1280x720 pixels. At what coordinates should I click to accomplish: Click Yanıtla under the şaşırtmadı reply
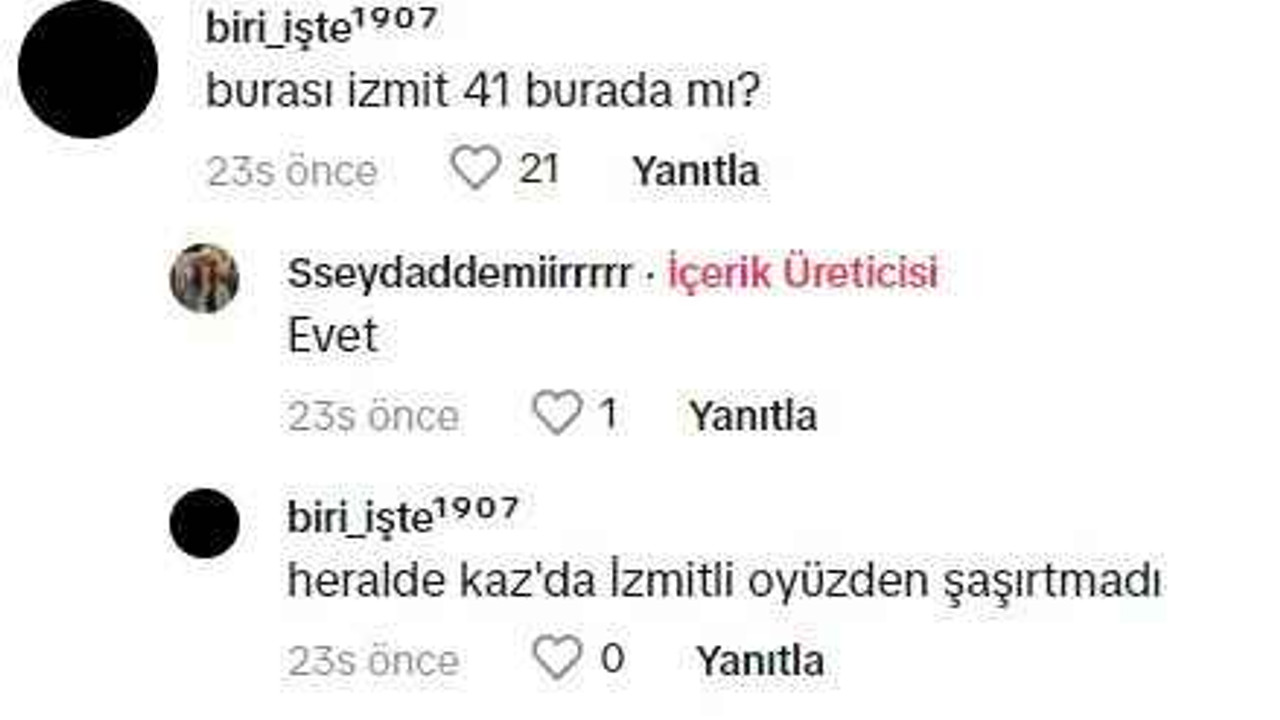click(x=760, y=661)
